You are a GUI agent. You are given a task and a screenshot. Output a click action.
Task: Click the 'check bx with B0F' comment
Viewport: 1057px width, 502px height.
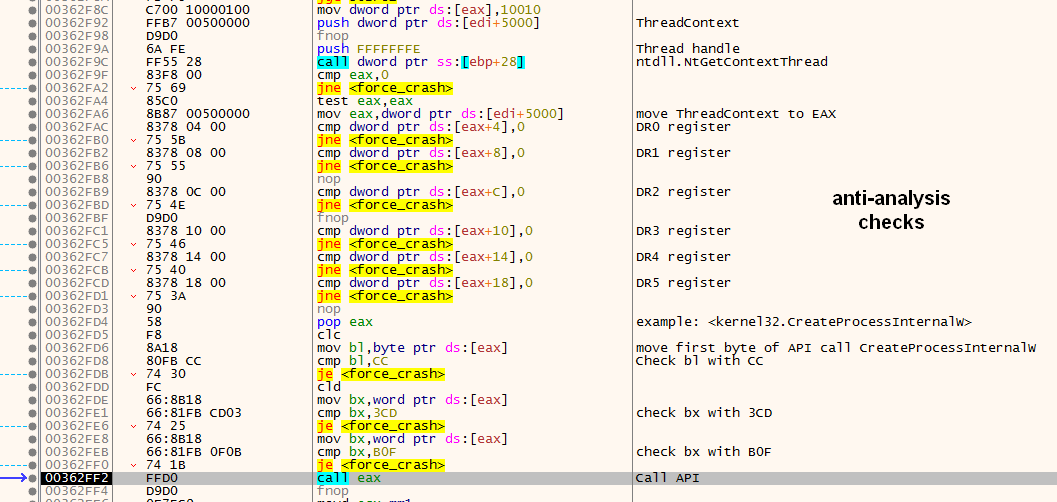[x=704, y=452]
